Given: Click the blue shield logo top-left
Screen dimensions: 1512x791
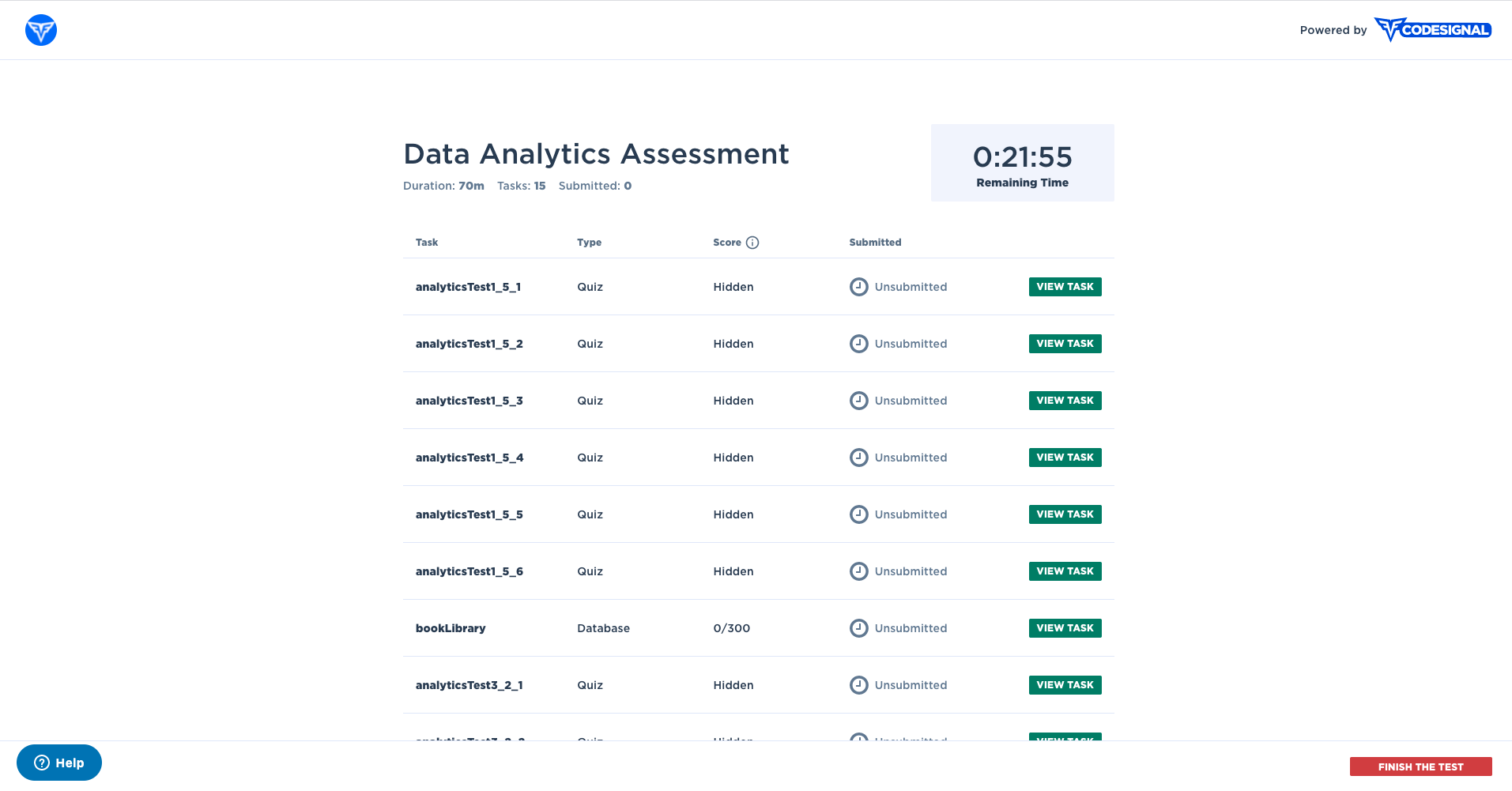Looking at the screenshot, I should point(41,30).
